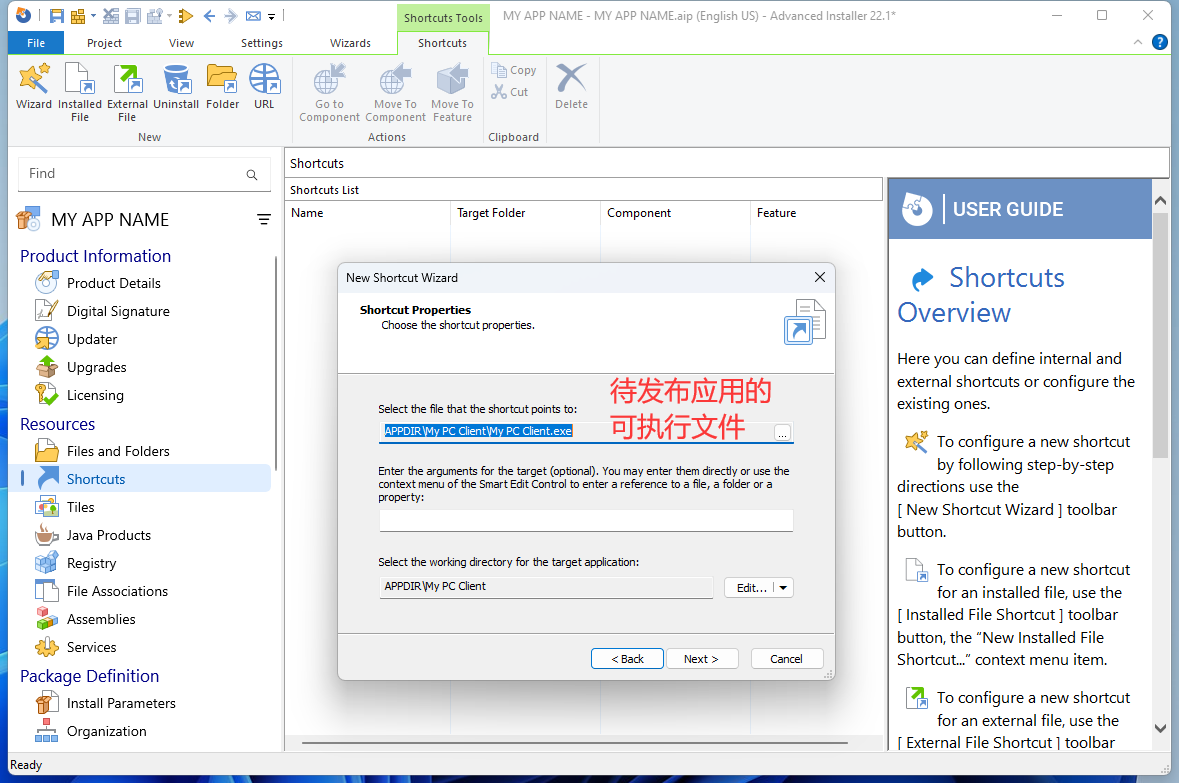Click the blue Back arrow in title toolbar
This screenshot has height=783, width=1179.
click(x=209, y=16)
